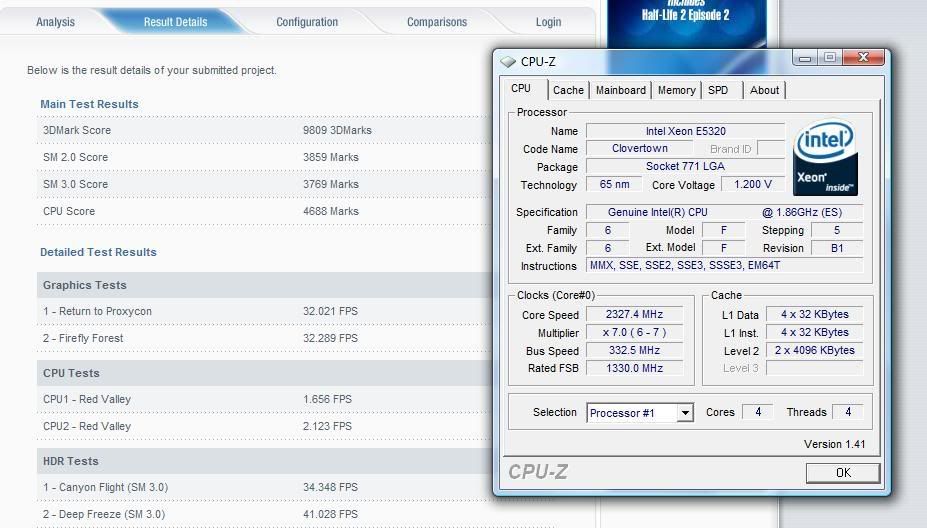Viewport: 927px width, 528px height.
Task: Click the SM 2.0 Score row
Action: click(264, 157)
